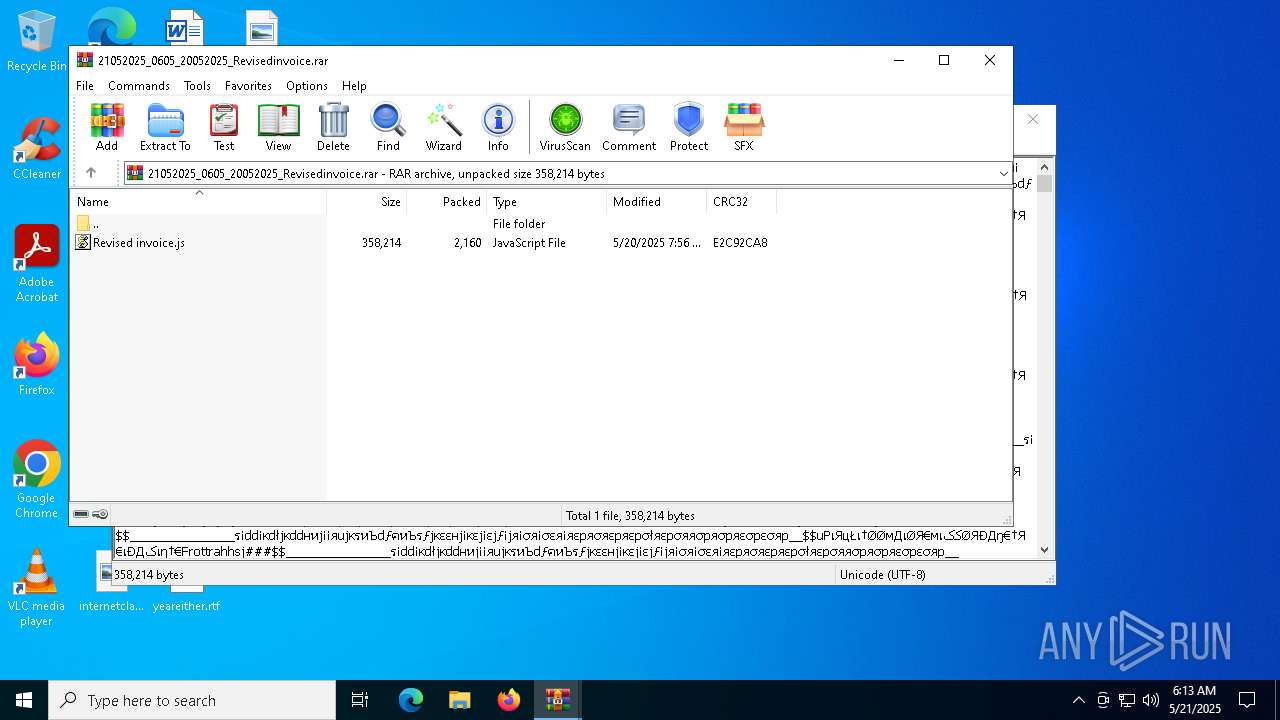Click the taskbar search box
The height and width of the screenshot is (720, 1280).
pos(192,700)
